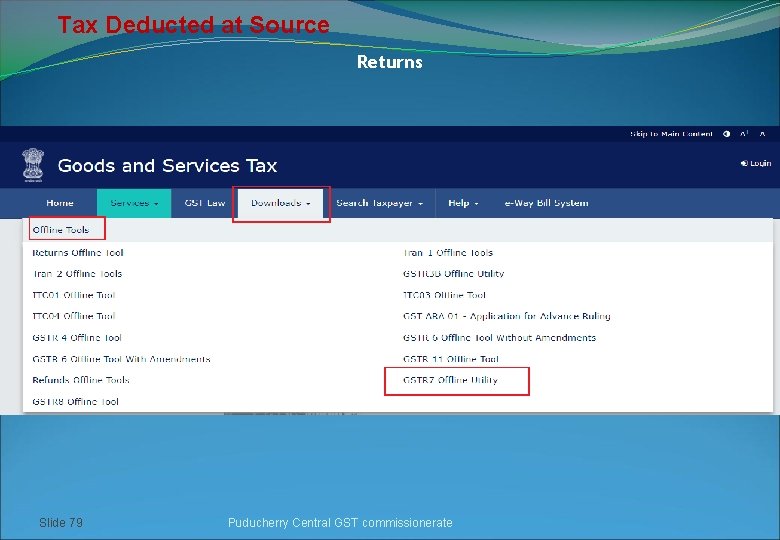The width and height of the screenshot is (780, 540).
Task: Click the Tax Deducted at Source heading
Action: tap(194, 25)
